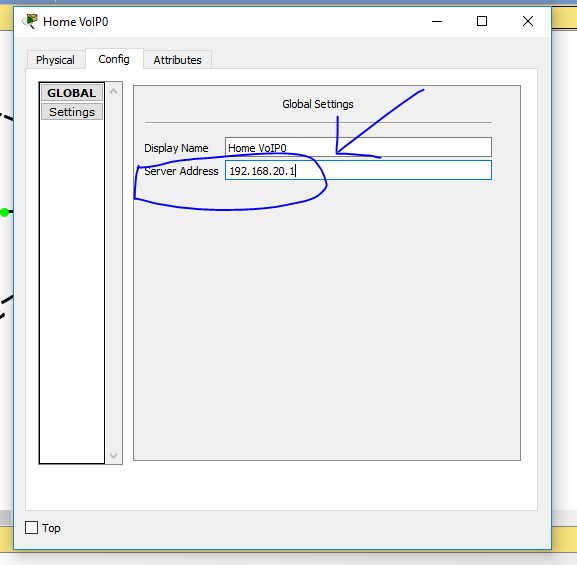Maximize the Home VoIP0 window
577x565 pixels.
[482, 21]
